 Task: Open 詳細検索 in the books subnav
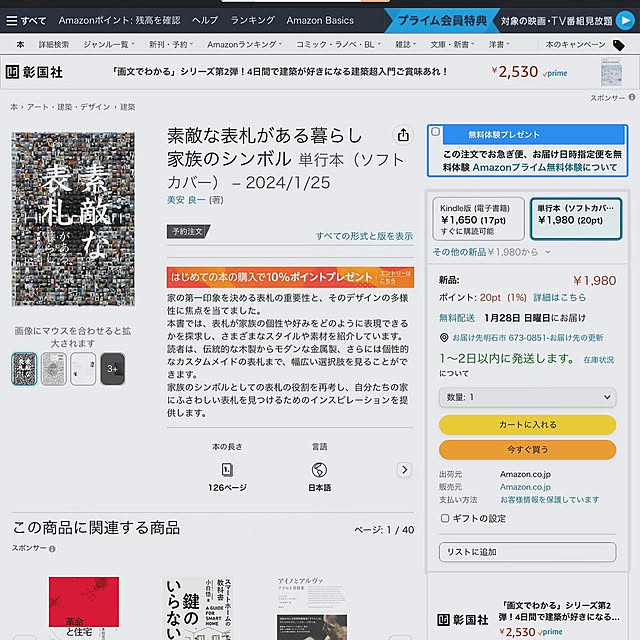53,44
